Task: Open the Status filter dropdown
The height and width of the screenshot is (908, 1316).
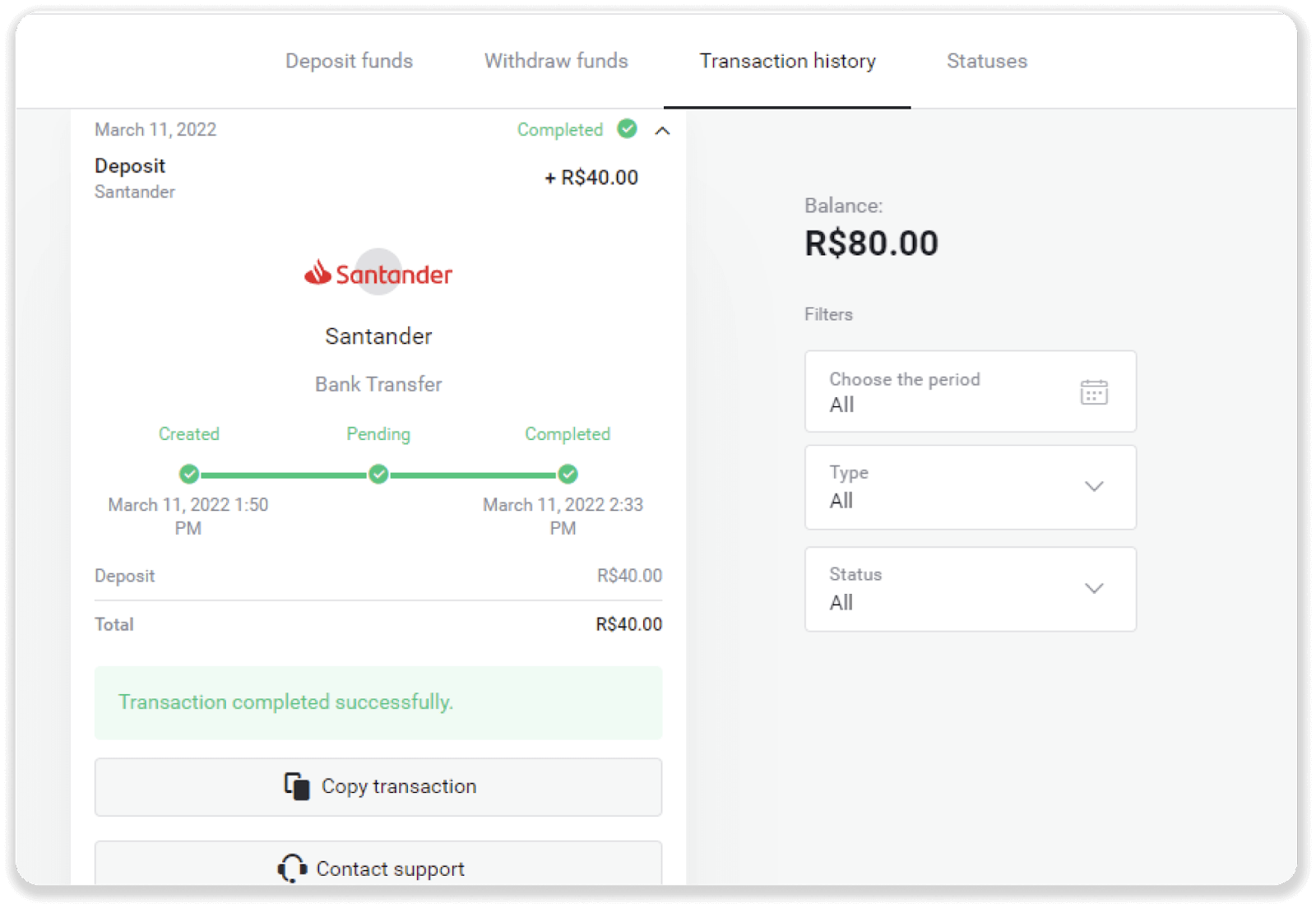Action: pos(1094,589)
